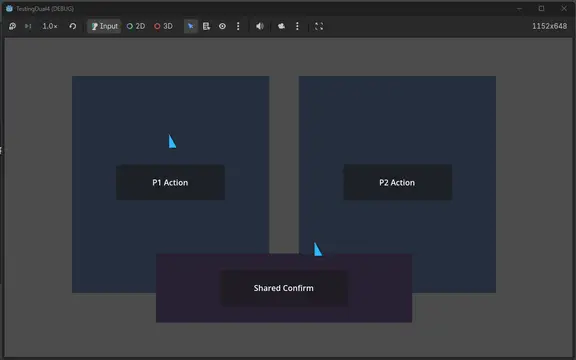Viewport: 576px width, 360px height.
Task: Click the Godot icon in title bar
Action: point(10,8)
